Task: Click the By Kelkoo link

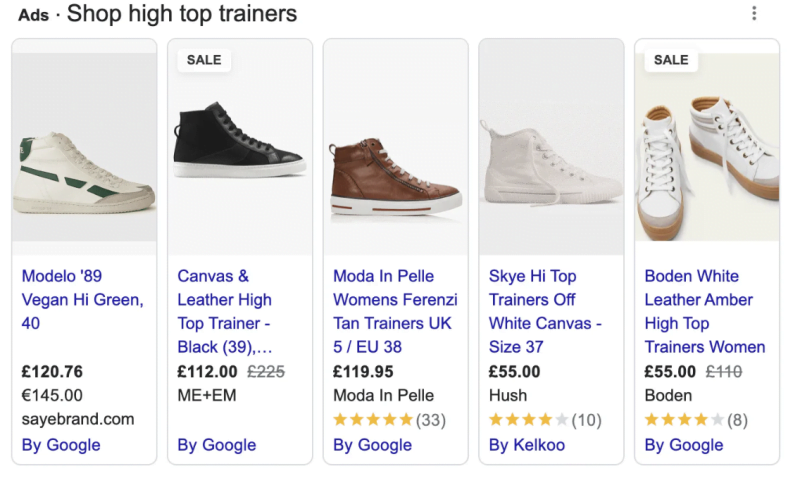Action: pos(527,445)
